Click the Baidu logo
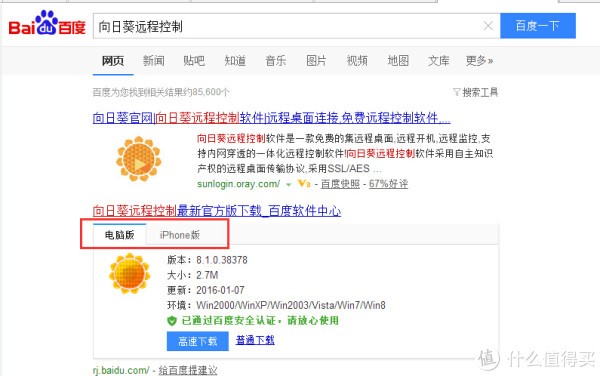Screen dimensions: 600x376 point(47,24)
